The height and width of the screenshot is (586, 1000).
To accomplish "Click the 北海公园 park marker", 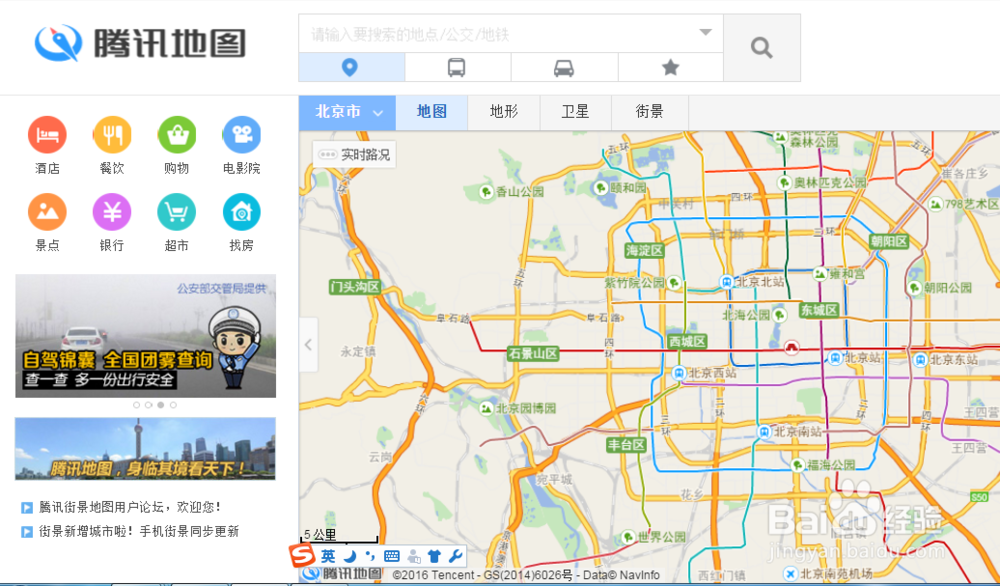I will (x=779, y=315).
